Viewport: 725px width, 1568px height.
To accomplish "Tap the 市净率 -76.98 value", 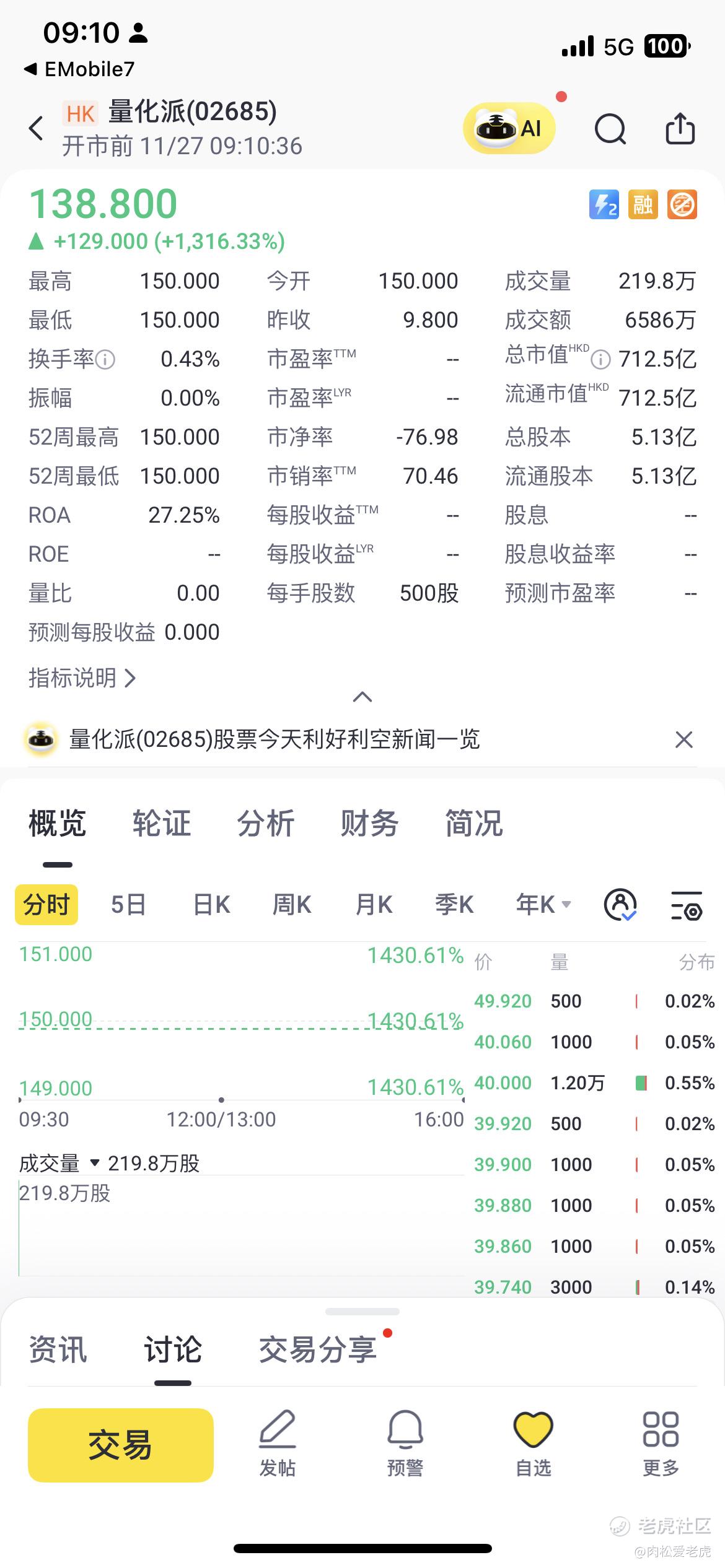I will pos(427,437).
